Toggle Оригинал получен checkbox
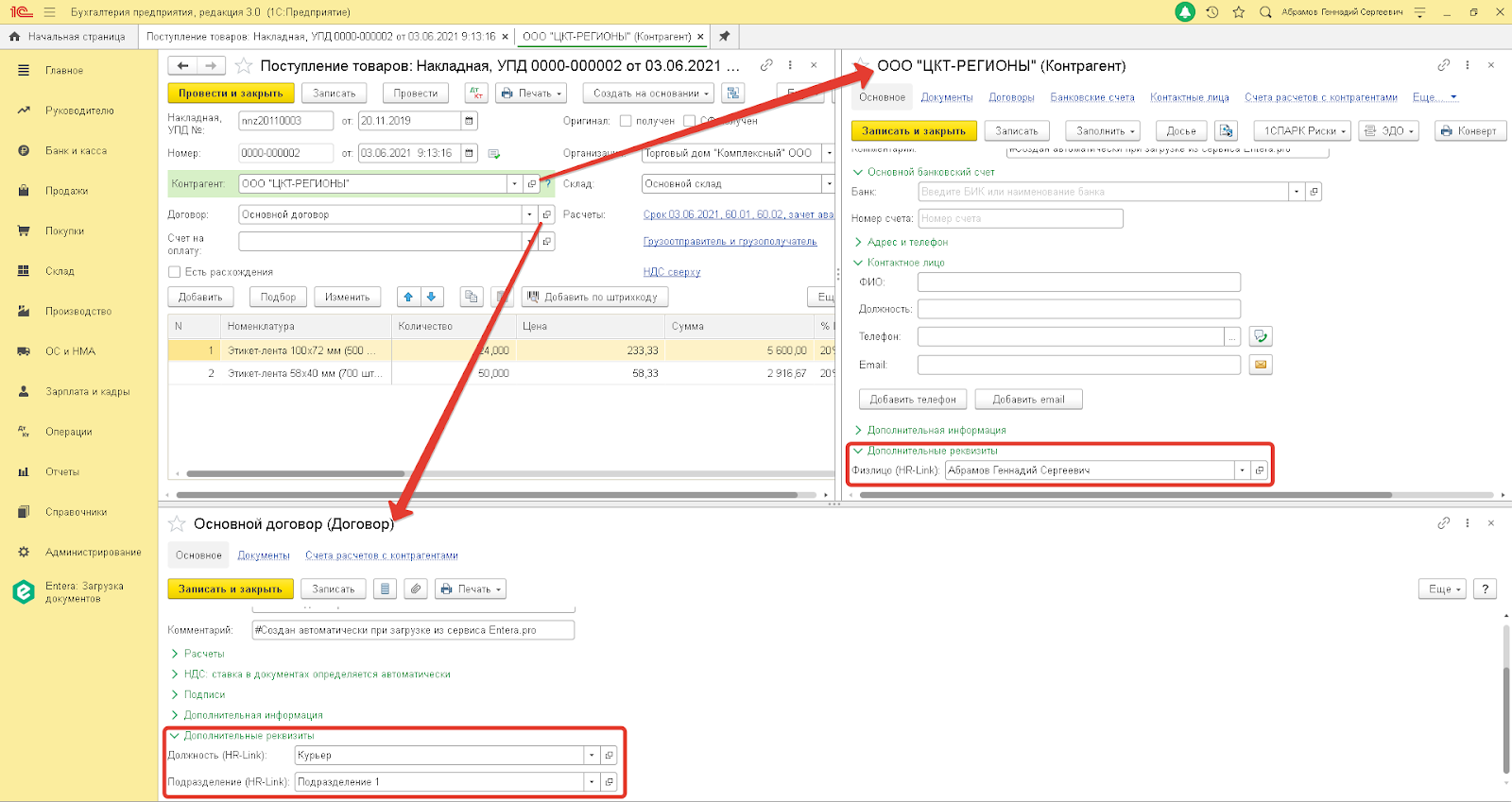1512x802 pixels. pos(626,121)
